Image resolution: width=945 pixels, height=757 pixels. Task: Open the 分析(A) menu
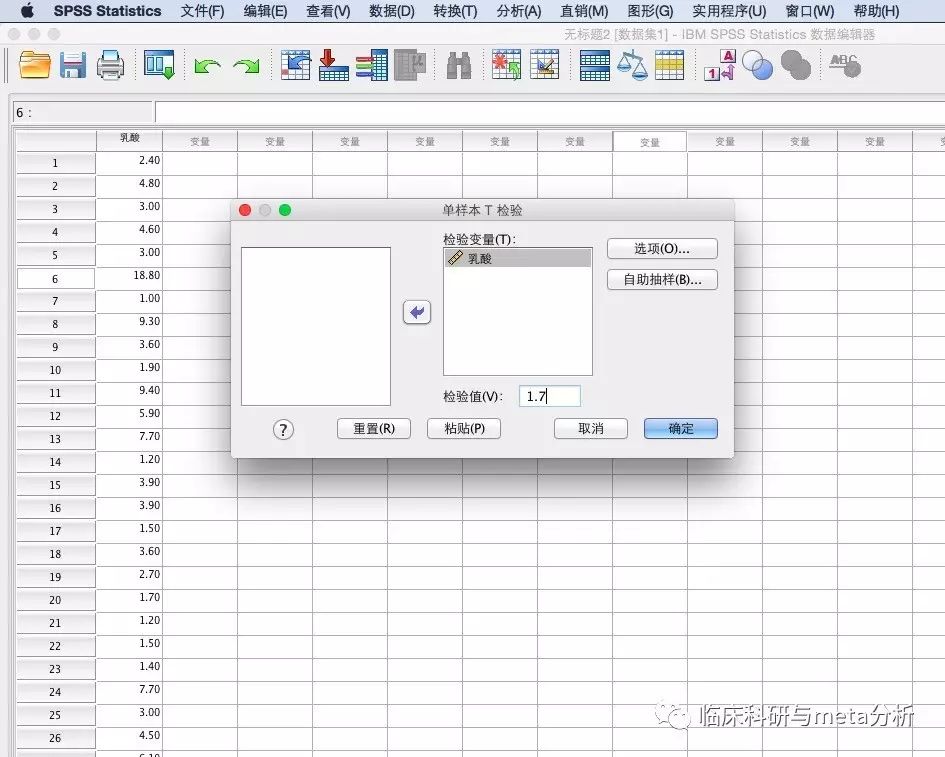coord(519,11)
